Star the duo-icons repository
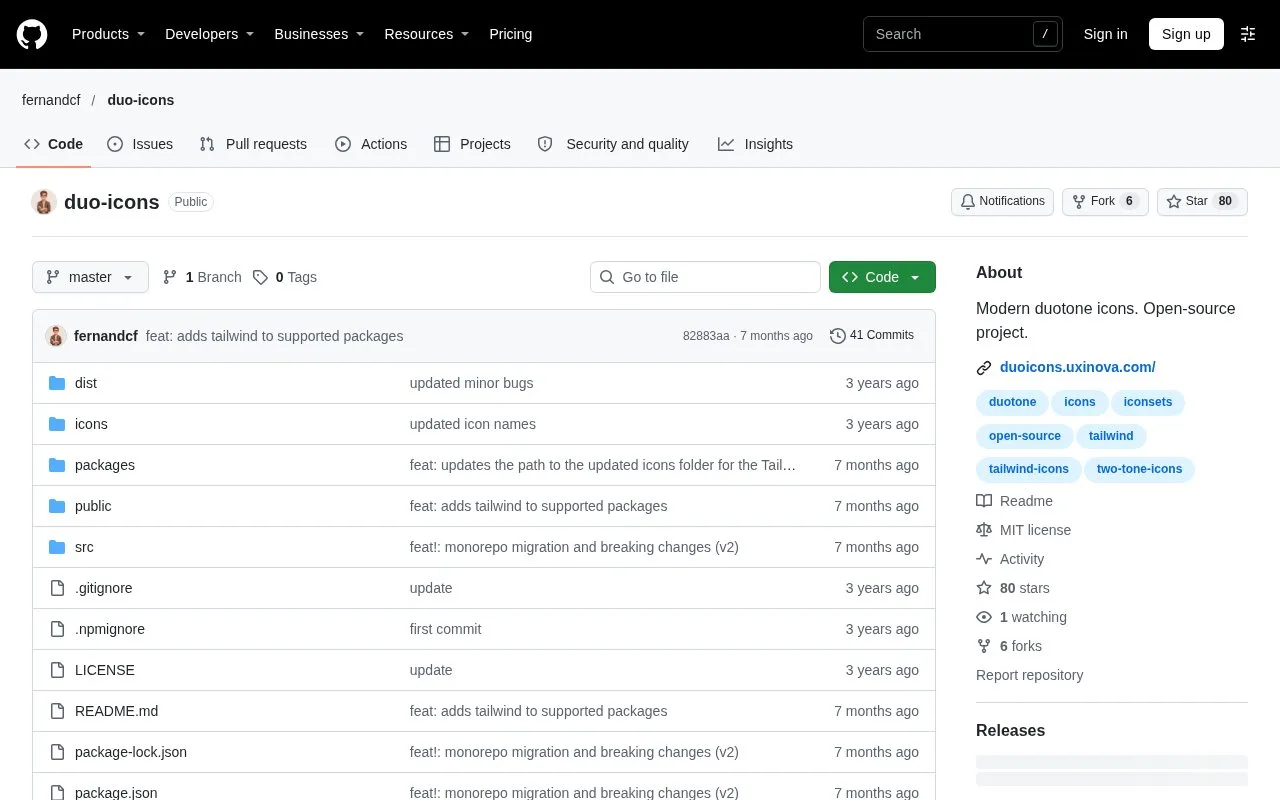Screen dimensions: 1280x800 click(1202, 201)
